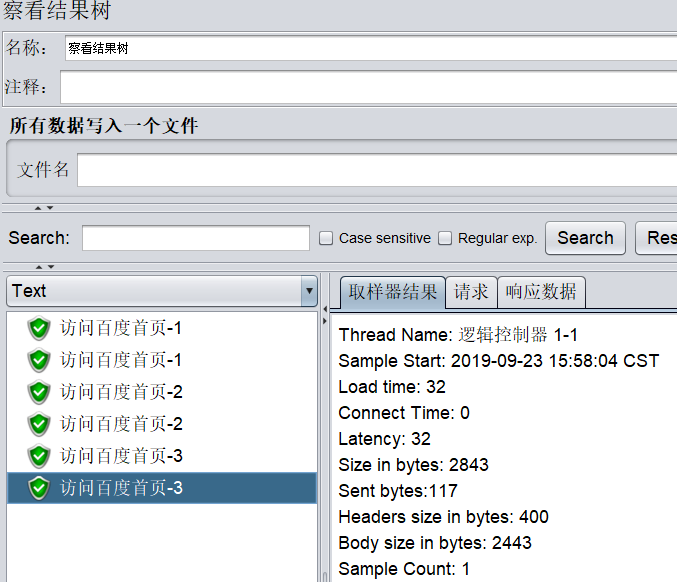Click the 所有数据写入一个文件 section heading

click(104, 126)
